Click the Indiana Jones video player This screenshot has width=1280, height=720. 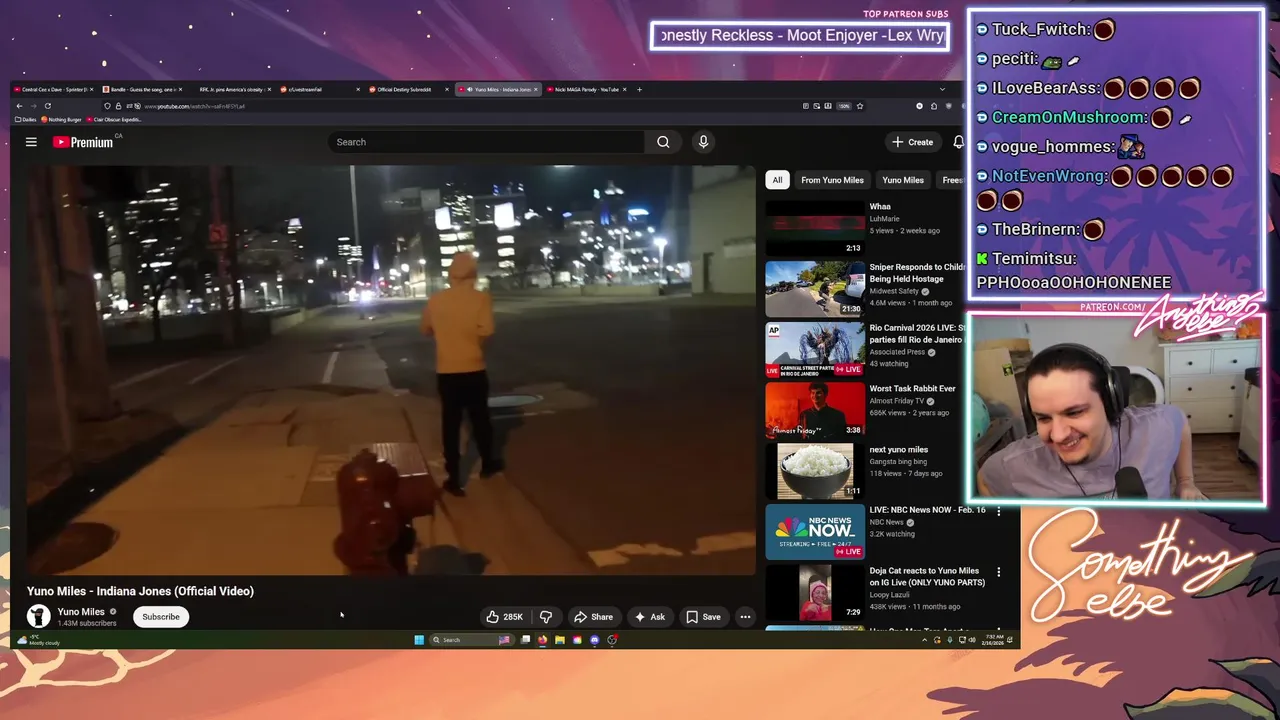(391, 370)
